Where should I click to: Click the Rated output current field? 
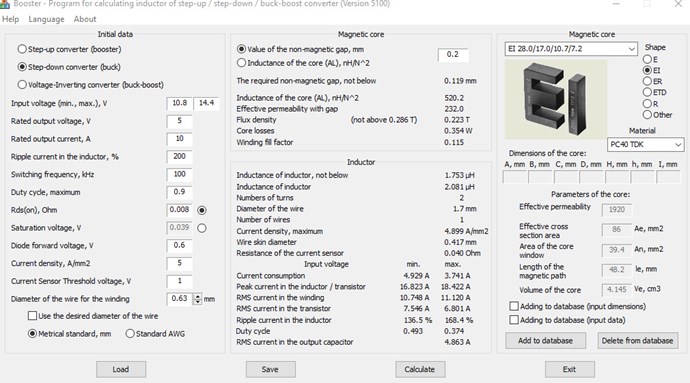(x=180, y=139)
